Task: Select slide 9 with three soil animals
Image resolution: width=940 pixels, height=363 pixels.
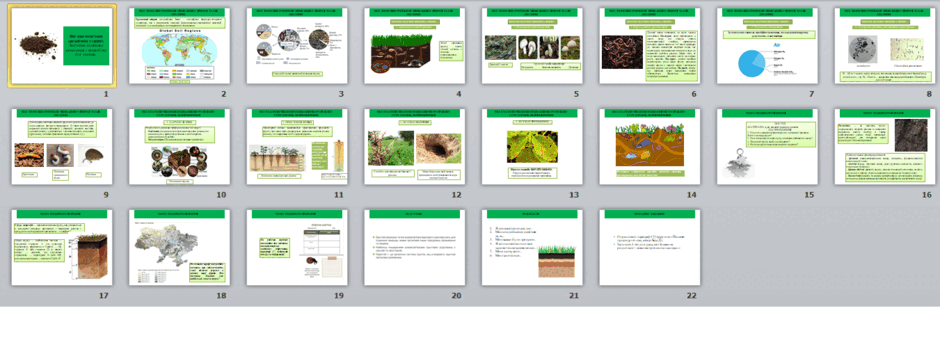Action: pos(62,147)
